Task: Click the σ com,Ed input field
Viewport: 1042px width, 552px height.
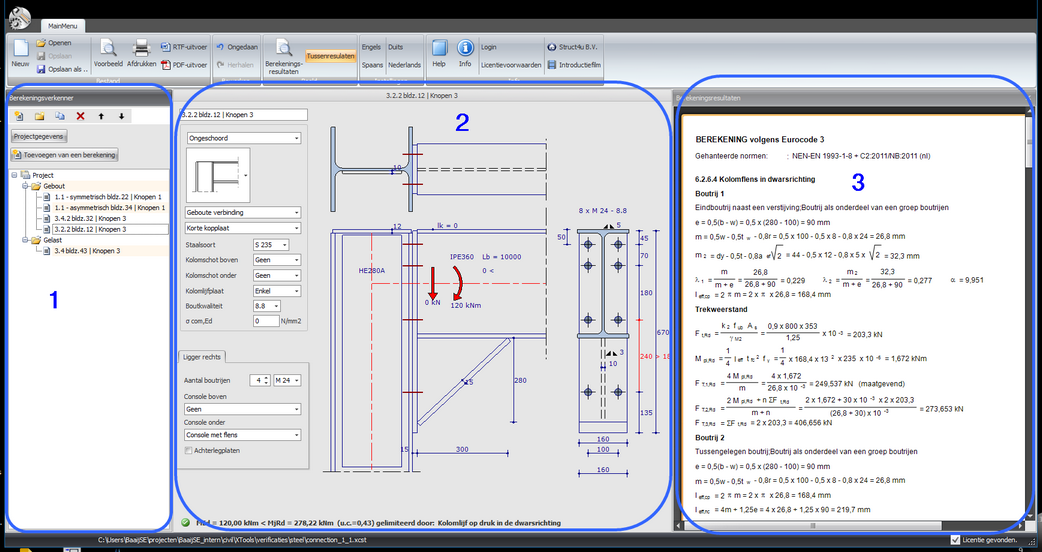Action: point(265,321)
